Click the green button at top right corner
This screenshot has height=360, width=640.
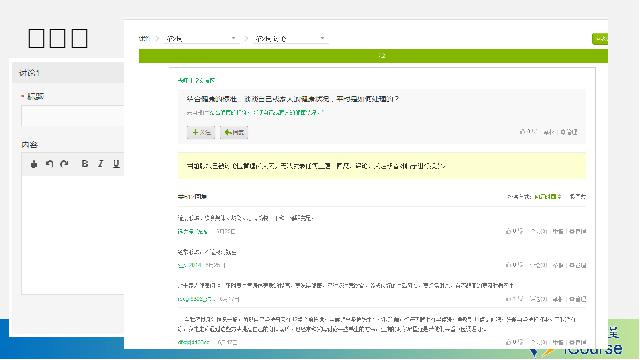click(600, 39)
